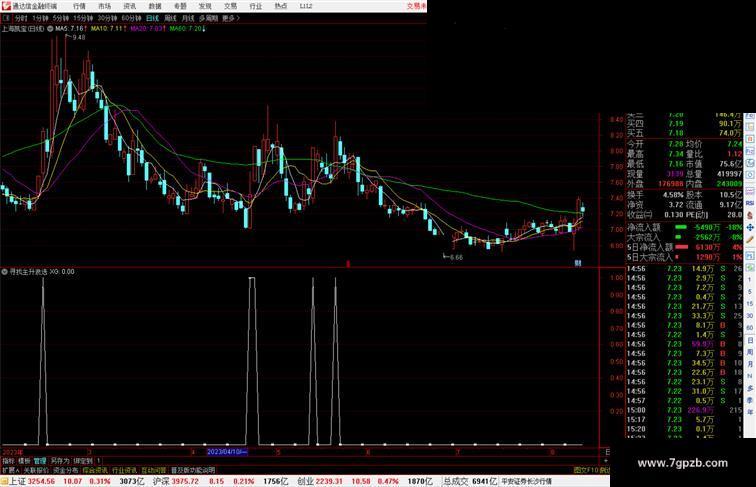Click the MA20 value label
Image resolution: width=756 pixels, height=487 pixels.
click(x=148, y=29)
